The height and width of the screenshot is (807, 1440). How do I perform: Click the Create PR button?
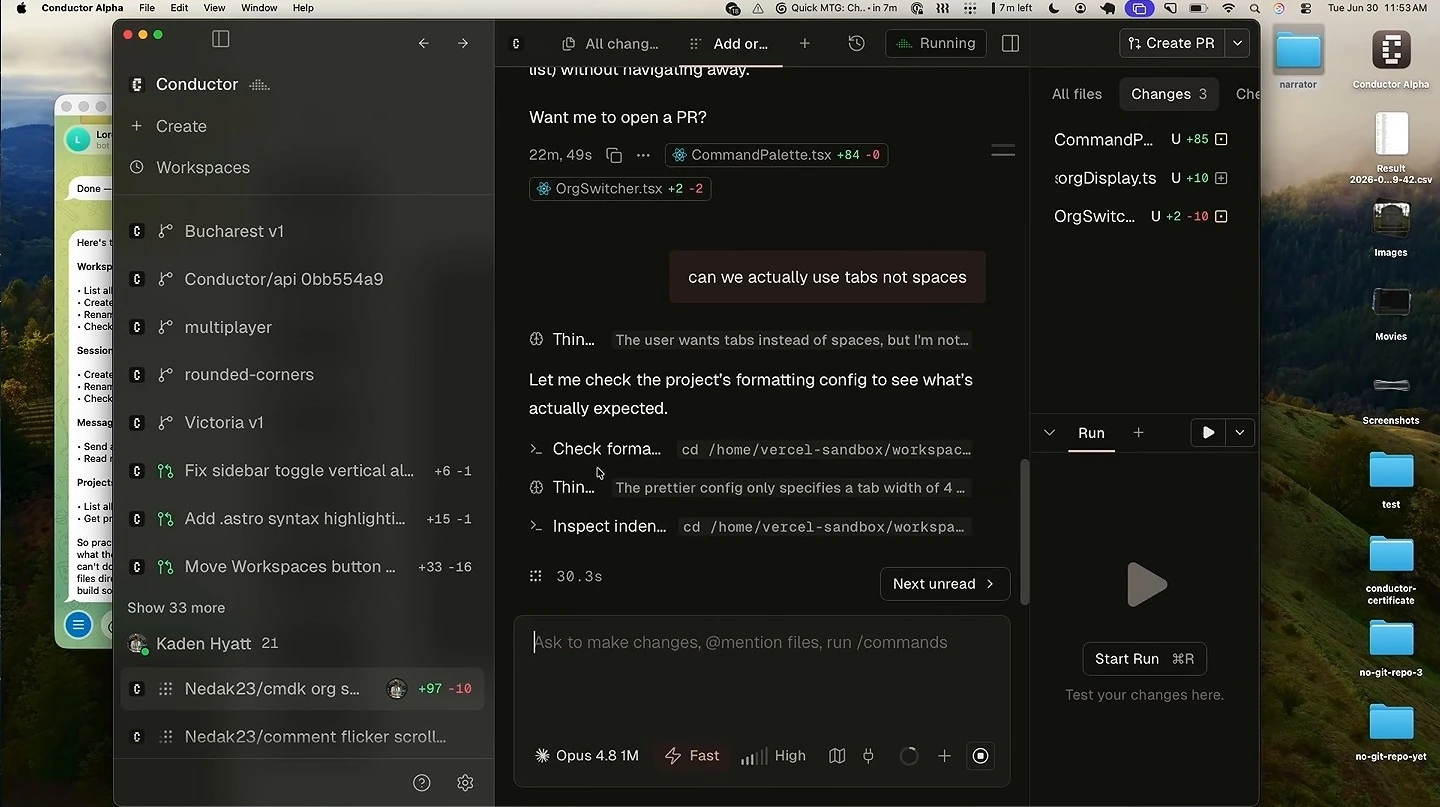coord(1172,43)
